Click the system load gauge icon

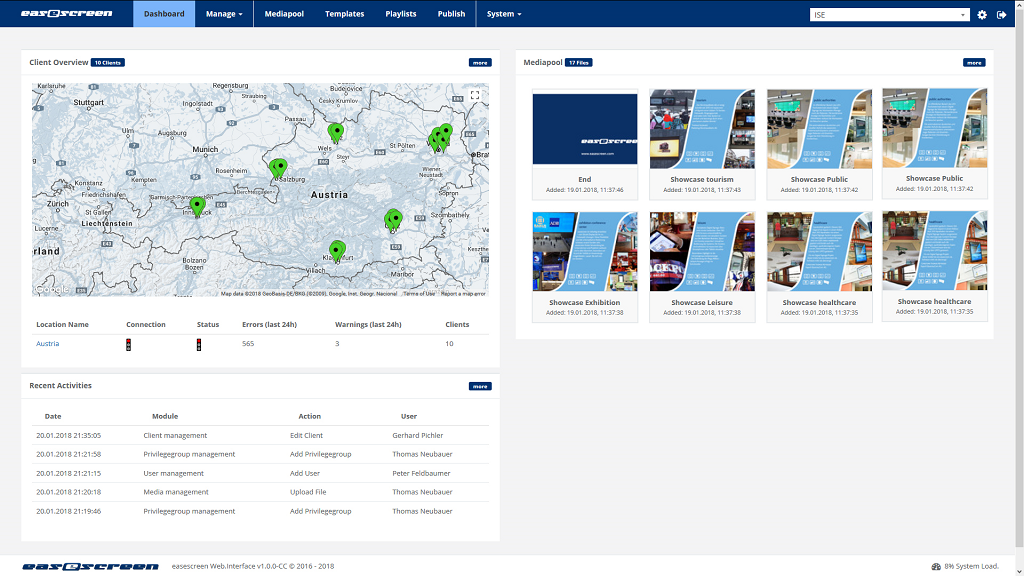(x=935, y=566)
